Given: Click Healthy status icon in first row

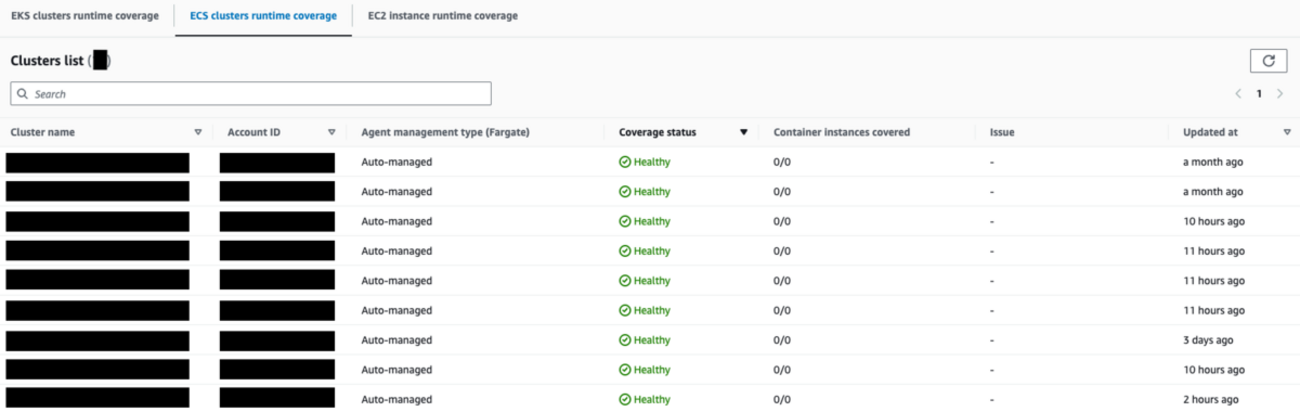Looking at the screenshot, I should pyautogui.click(x=625, y=162).
